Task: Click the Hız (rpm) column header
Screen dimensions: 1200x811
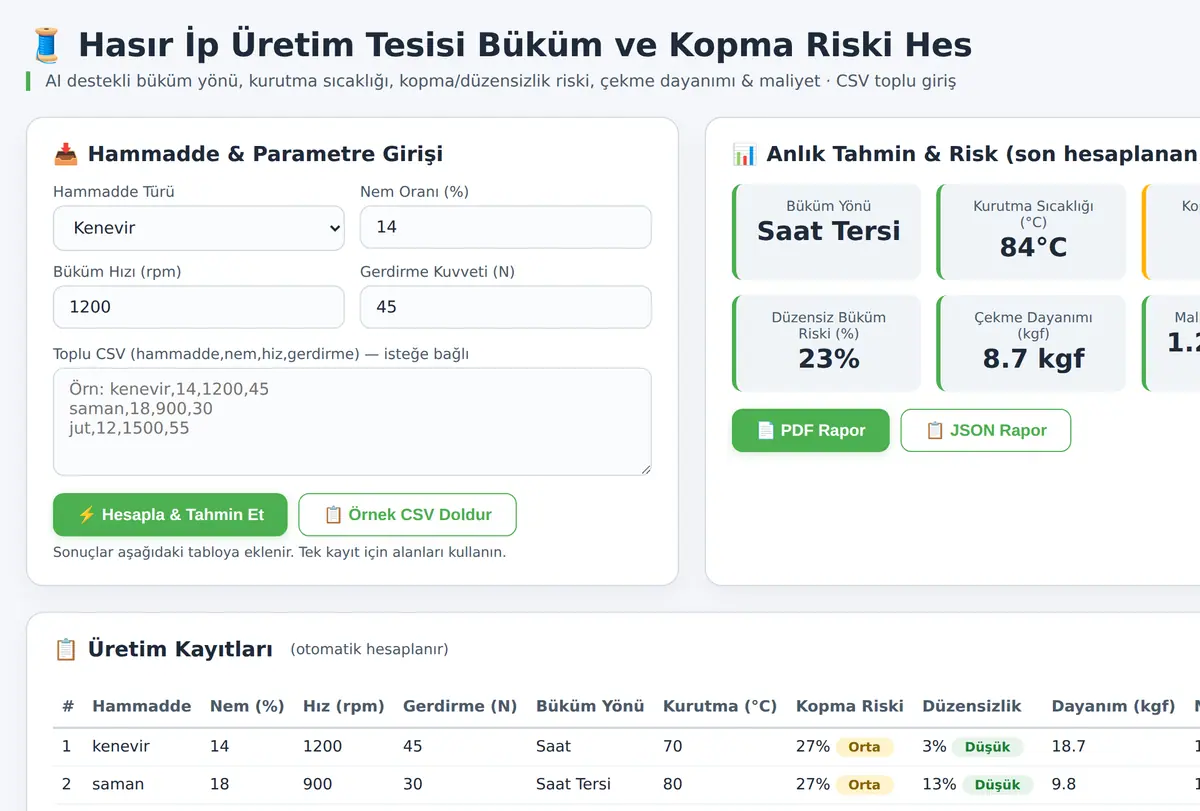Action: [344, 706]
